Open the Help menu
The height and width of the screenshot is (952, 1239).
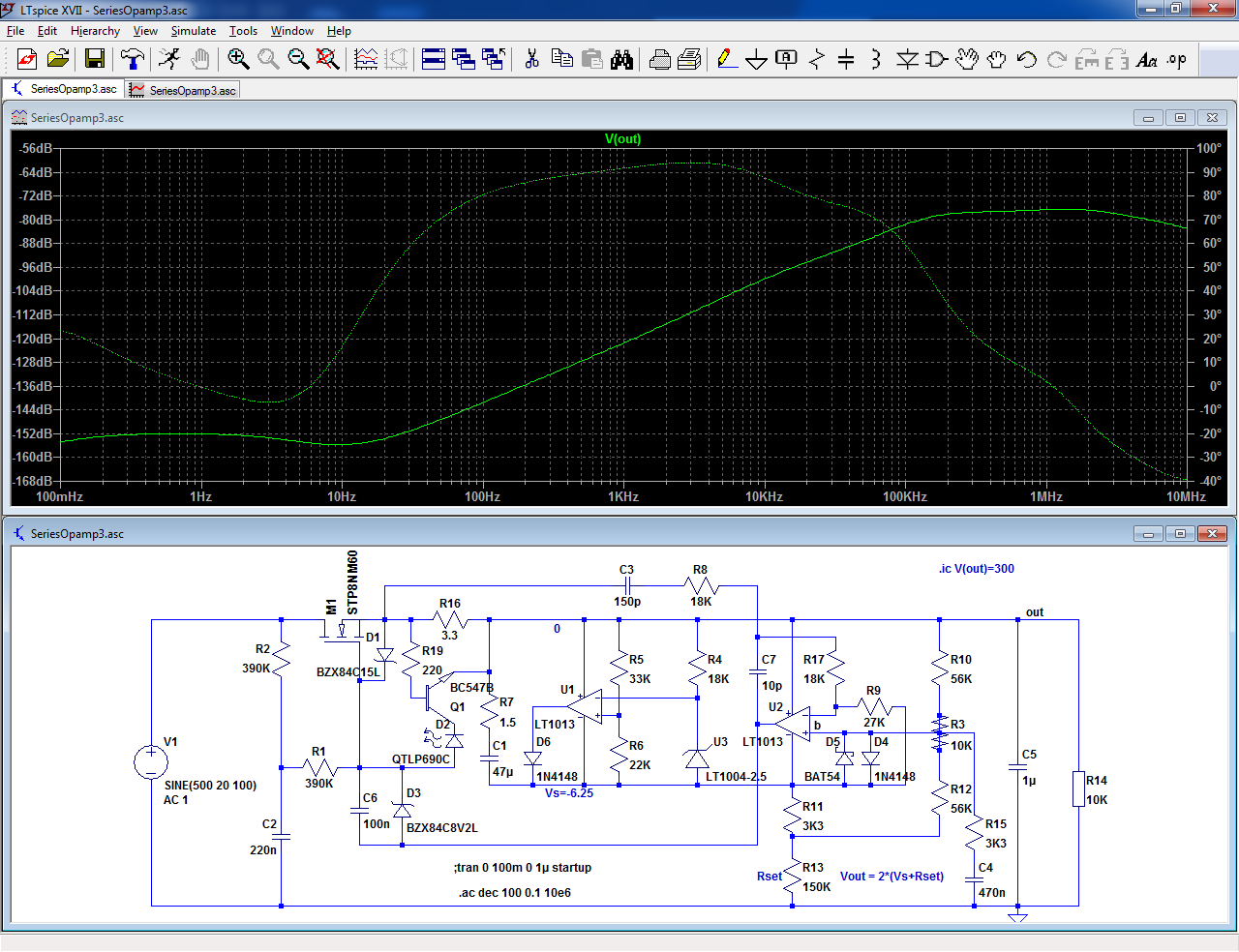(339, 31)
